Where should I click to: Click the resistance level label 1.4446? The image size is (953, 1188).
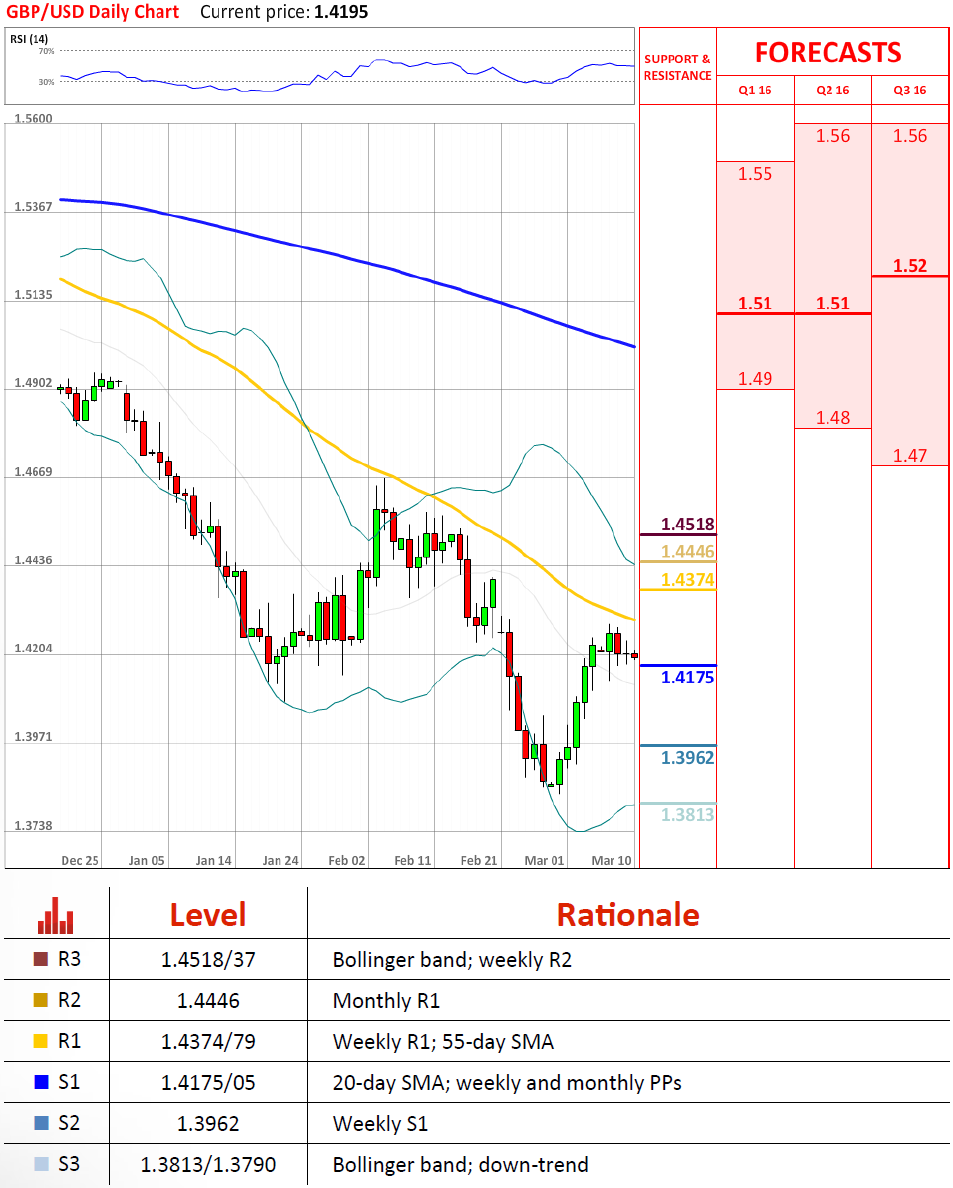click(687, 552)
